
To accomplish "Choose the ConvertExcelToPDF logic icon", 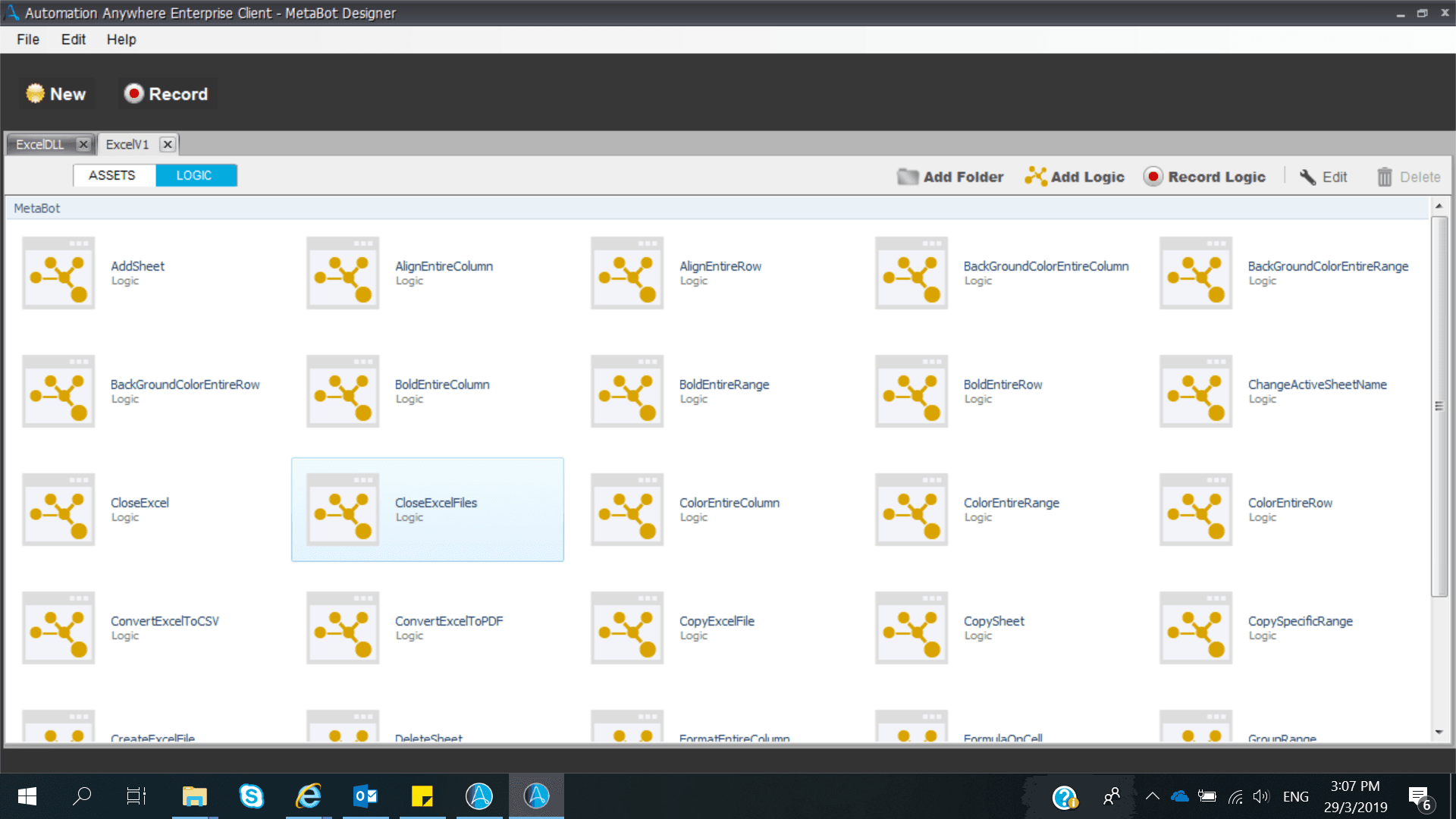I will click(x=343, y=628).
